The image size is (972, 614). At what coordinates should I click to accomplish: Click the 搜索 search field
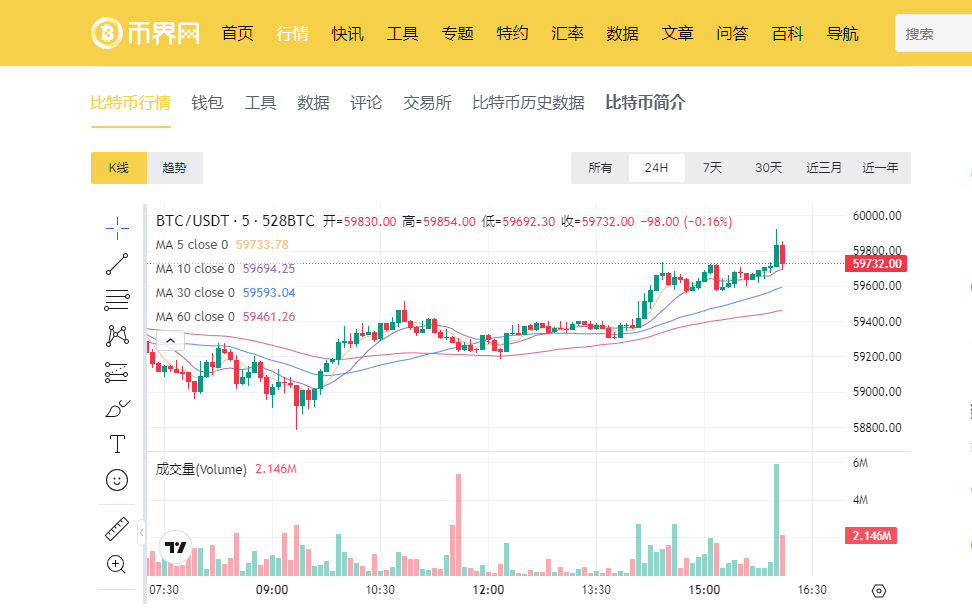pyautogui.click(x=934, y=33)
